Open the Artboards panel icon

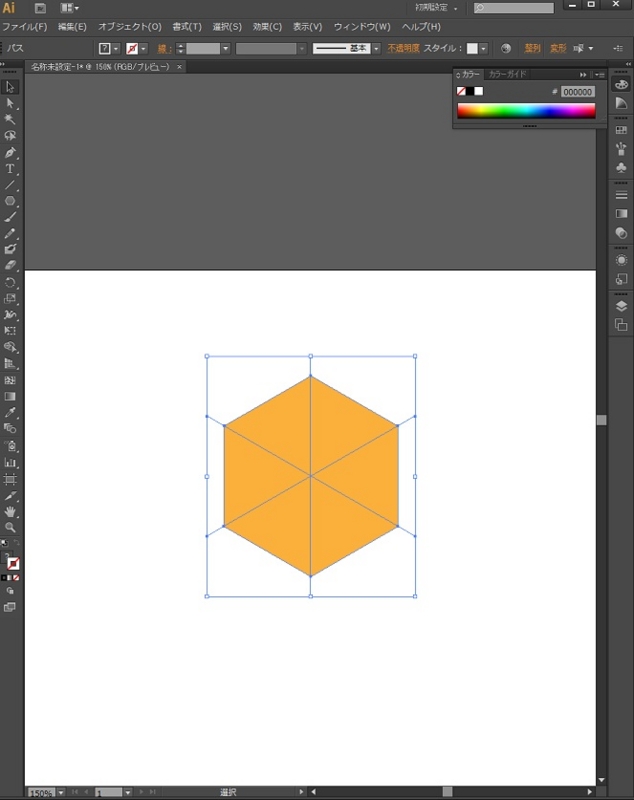(621, 325)
